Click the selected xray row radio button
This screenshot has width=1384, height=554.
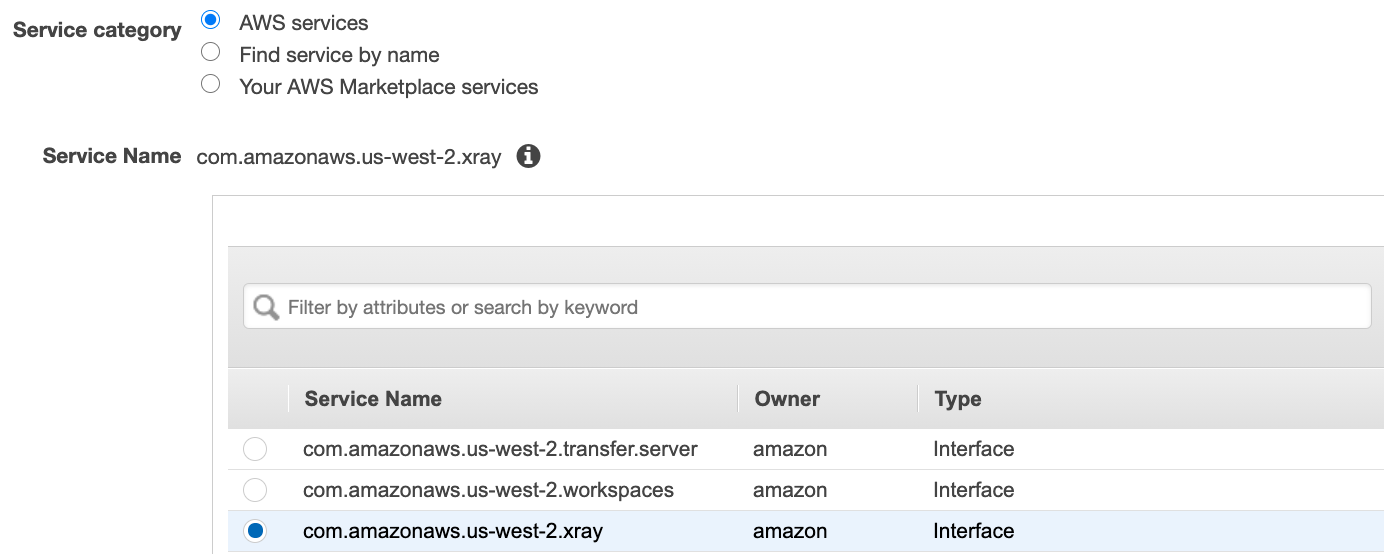pos(255,531)
